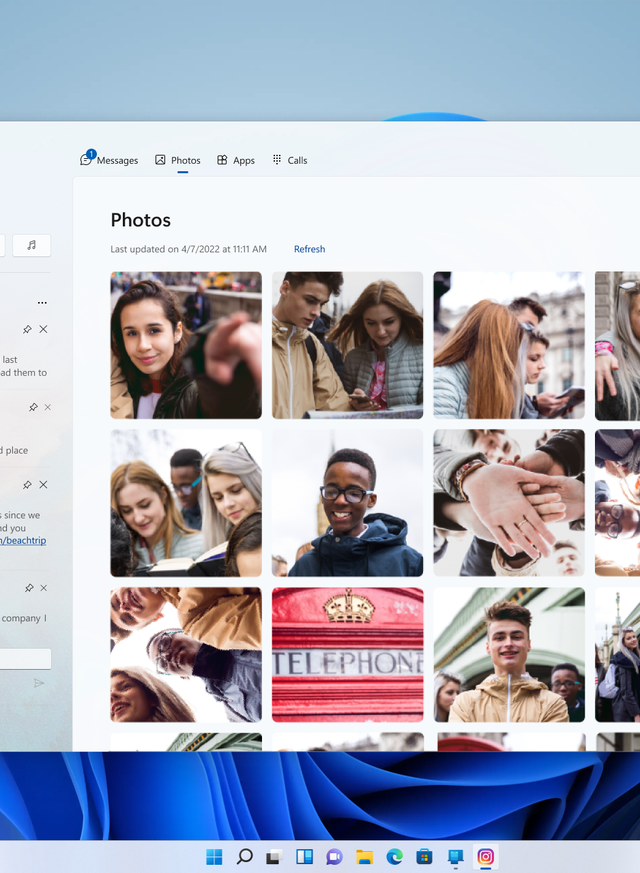Open the Messages tab

click(109, 160)
